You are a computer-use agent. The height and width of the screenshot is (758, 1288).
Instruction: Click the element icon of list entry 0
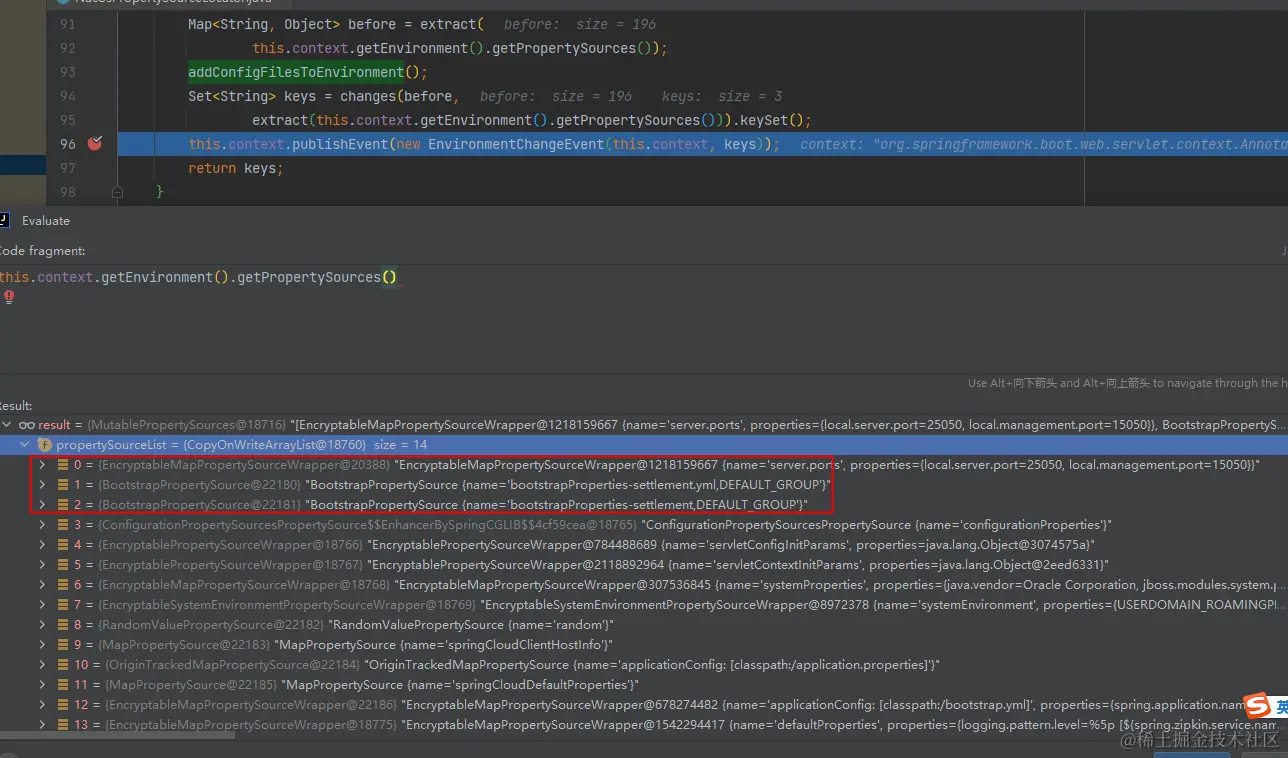pyautogui.click(x=63, y=465)
